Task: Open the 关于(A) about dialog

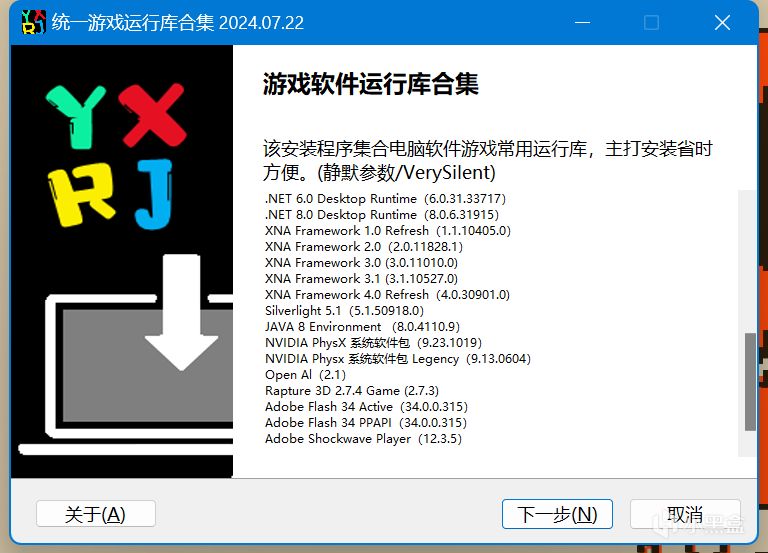Action: coord(96,514)
